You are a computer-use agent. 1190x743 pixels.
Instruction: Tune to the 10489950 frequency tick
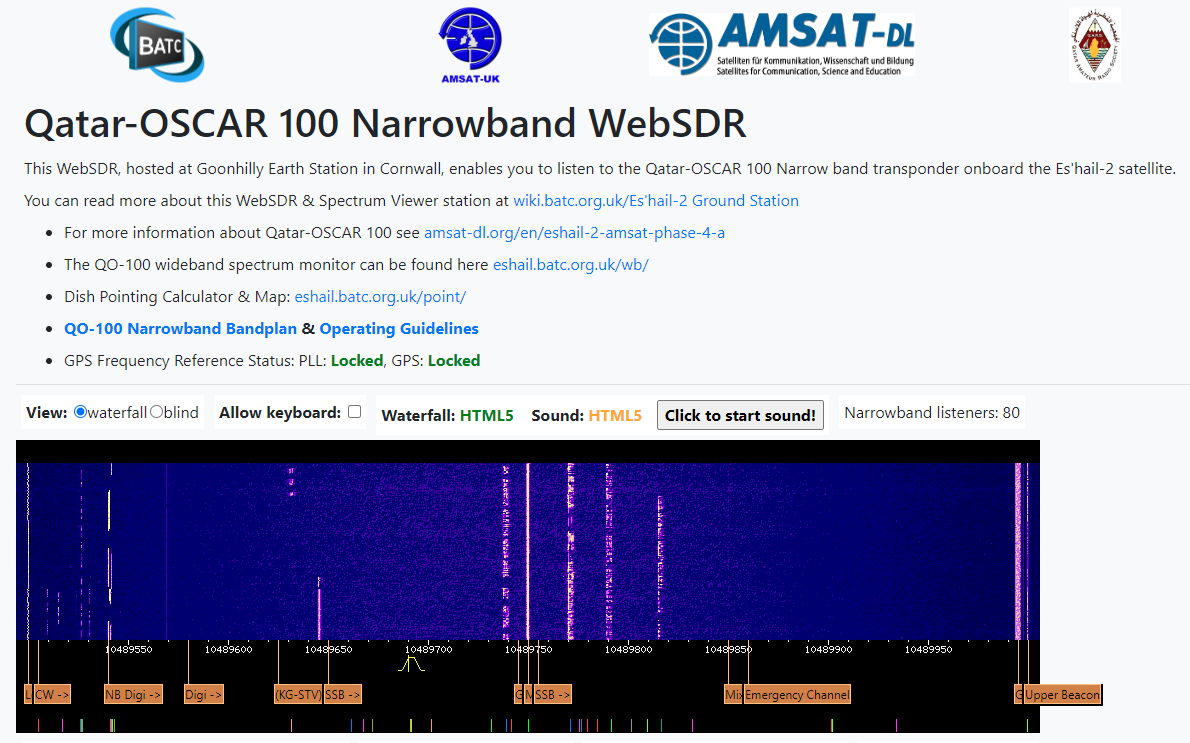(x=928, y=649)
